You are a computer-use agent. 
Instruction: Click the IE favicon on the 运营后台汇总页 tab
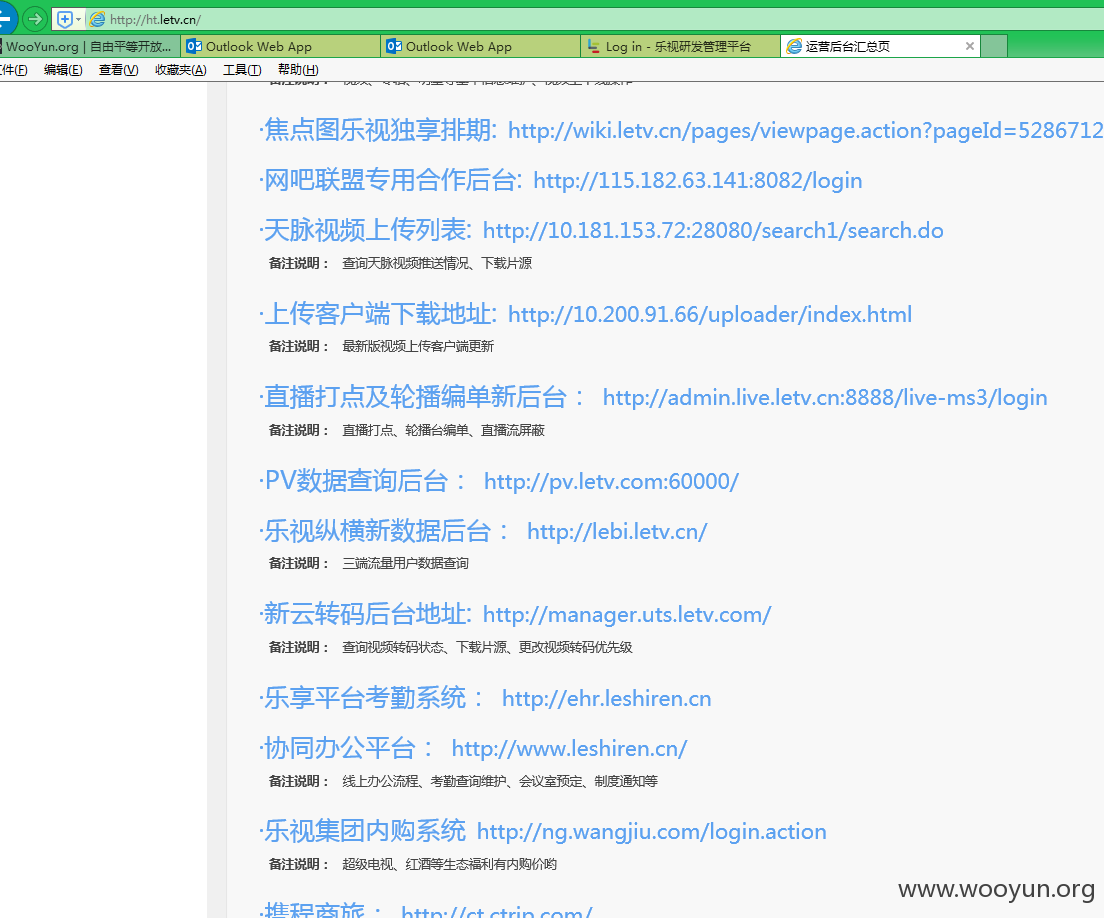[794, 46]
